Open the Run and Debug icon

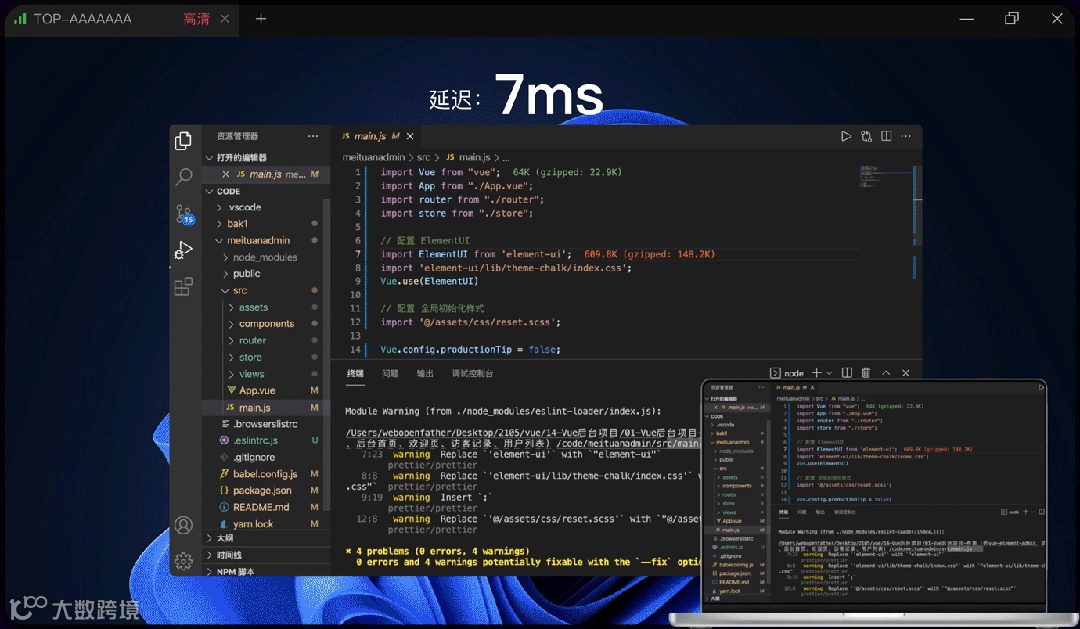183,250
